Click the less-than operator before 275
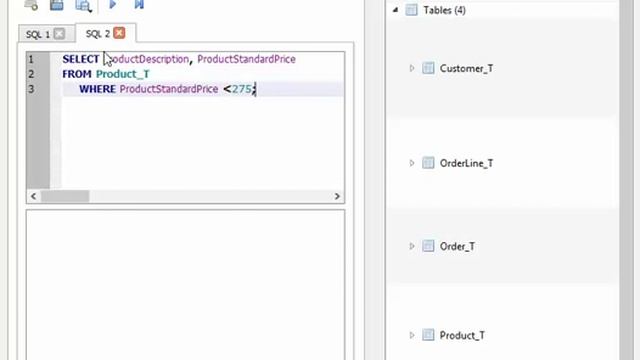The height and width of the screenshot is (360, 640). coord(227,89)
